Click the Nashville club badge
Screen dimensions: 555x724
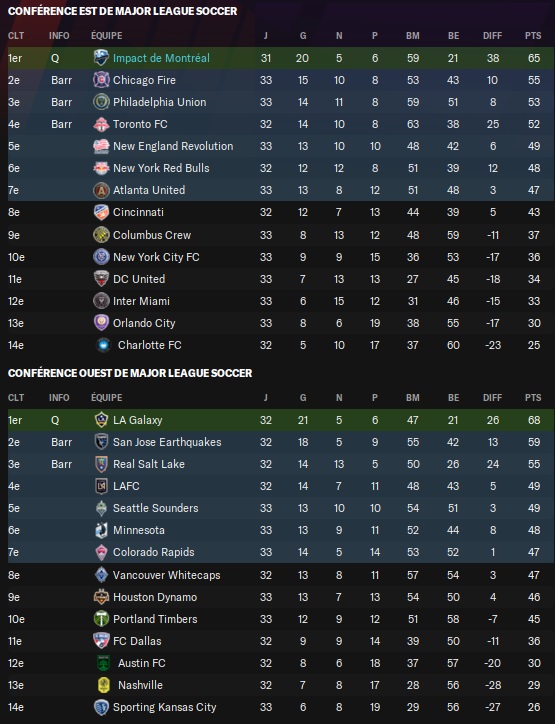point(104,685)
